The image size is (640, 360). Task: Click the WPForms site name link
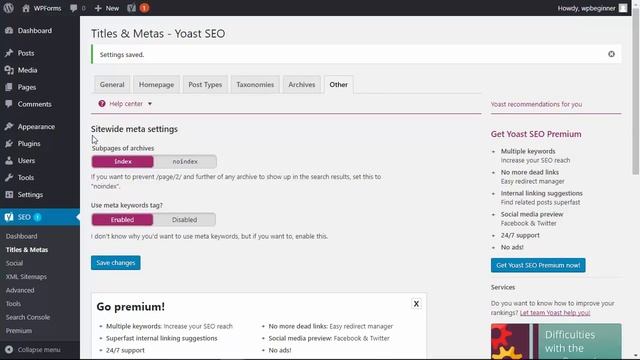click(47, 8)
